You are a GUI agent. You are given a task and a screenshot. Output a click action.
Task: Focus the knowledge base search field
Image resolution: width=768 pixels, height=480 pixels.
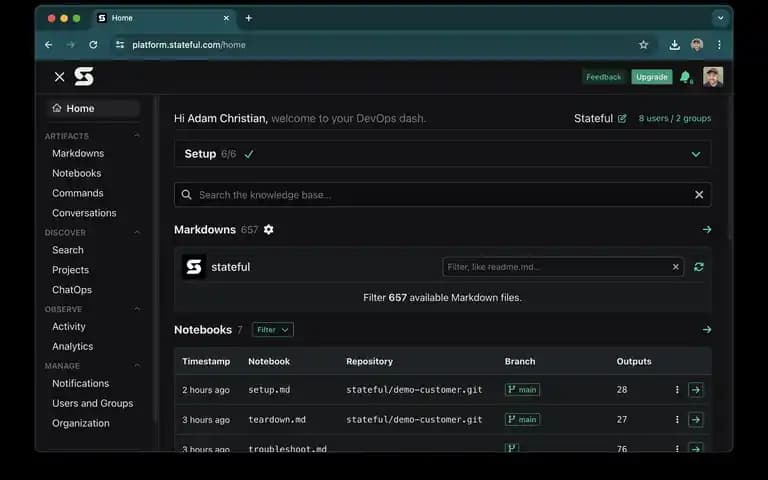pyautogui.click(x=442, y=195)
